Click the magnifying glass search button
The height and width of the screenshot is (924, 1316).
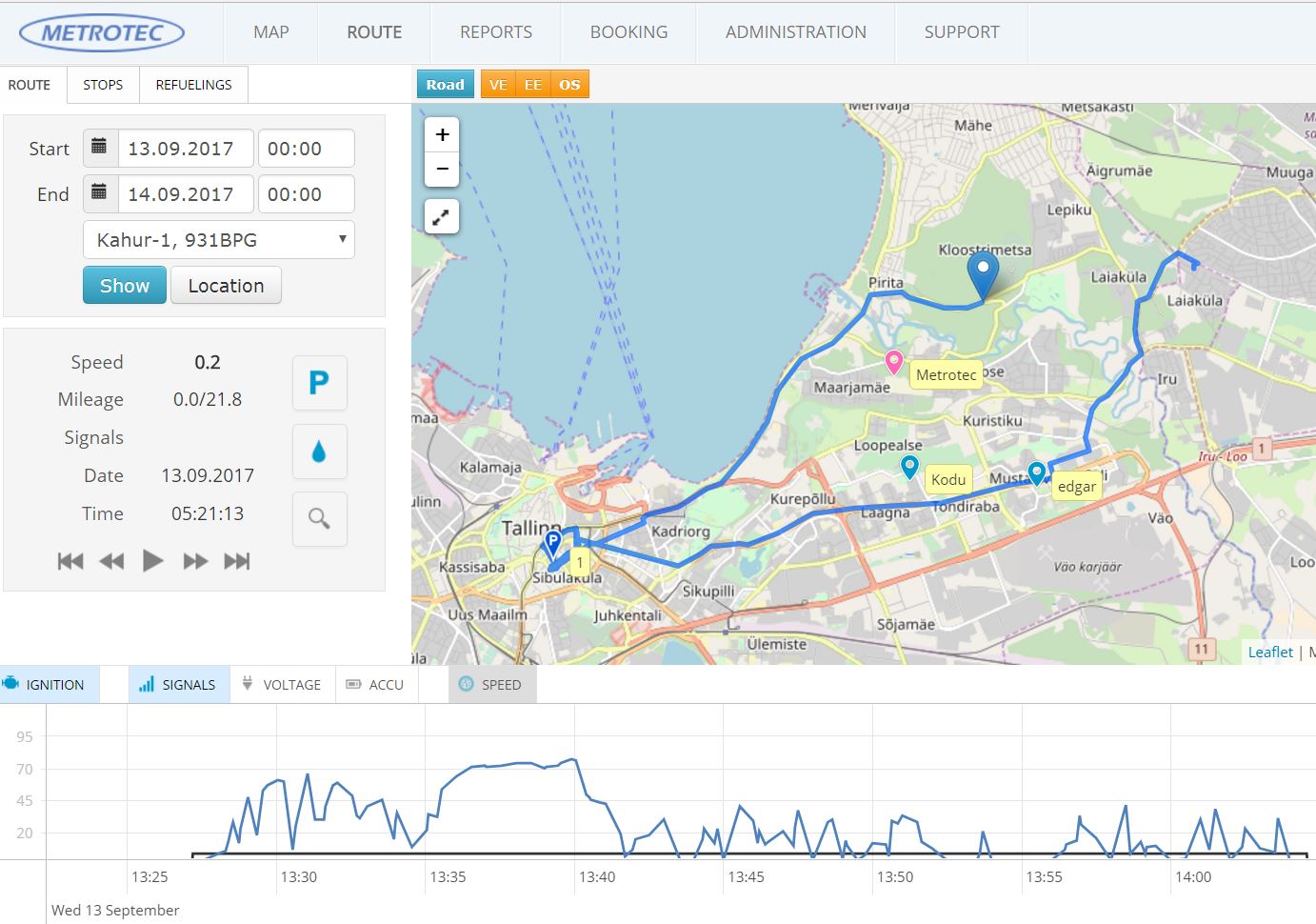point(319,519)
